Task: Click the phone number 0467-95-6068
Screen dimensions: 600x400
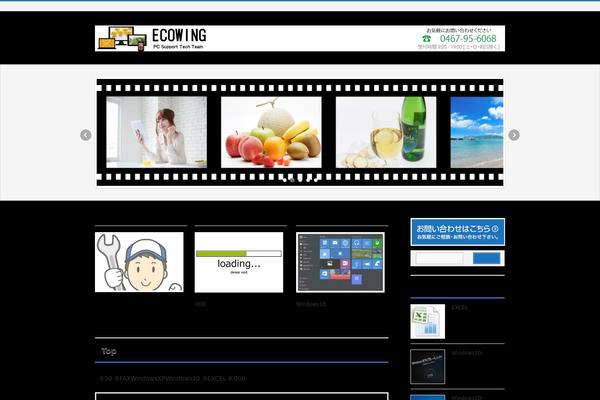Action: pos(468,39)
